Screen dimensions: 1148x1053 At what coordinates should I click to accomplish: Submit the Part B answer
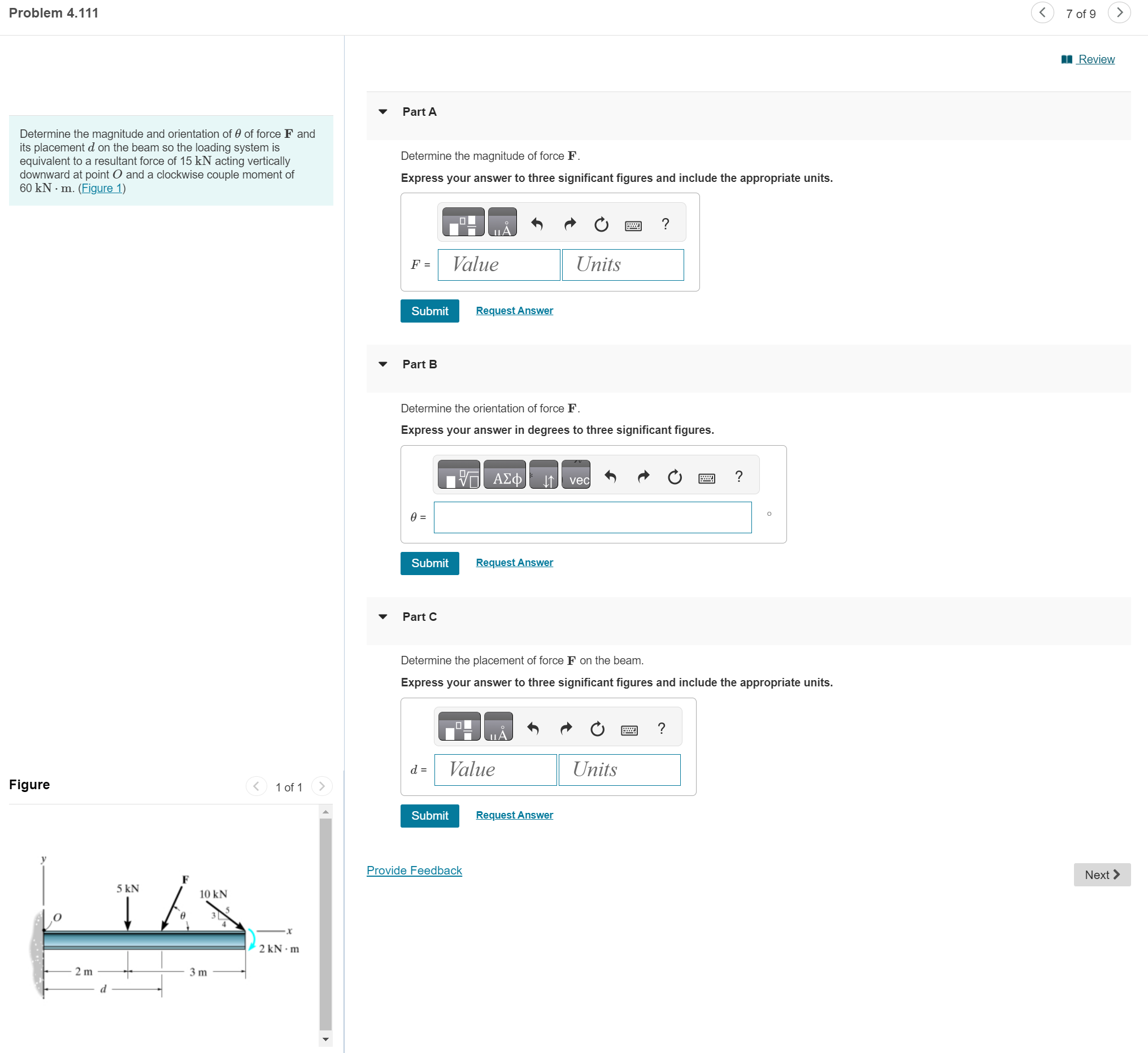pyautogui.click(x=429, y=563)
